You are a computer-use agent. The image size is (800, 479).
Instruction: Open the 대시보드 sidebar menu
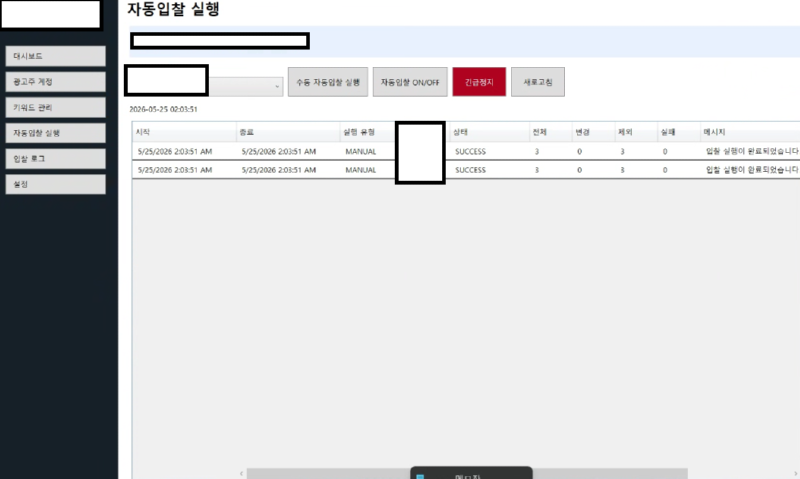[56, 56]
